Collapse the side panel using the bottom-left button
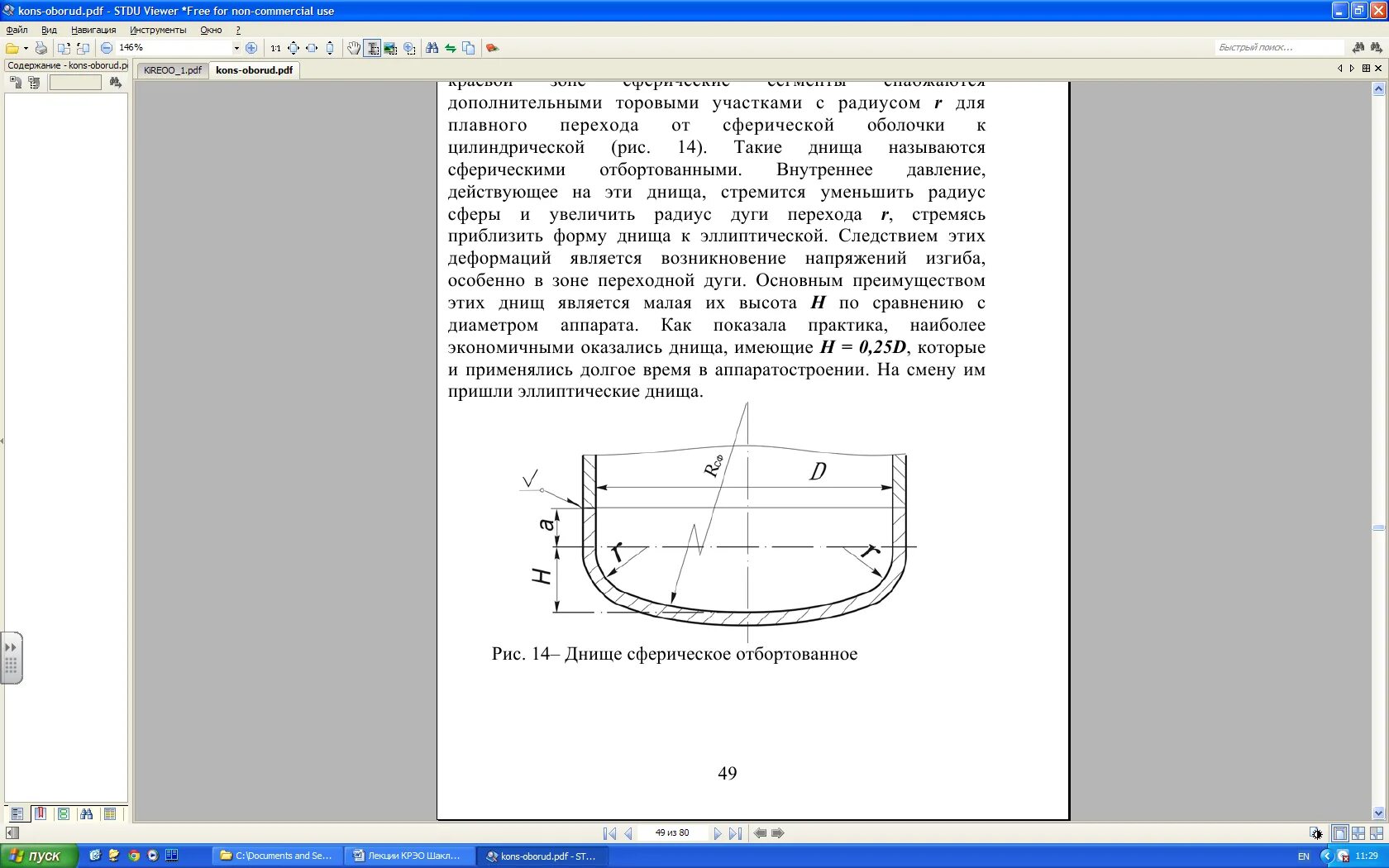Viewport: 1389px width, 868px height. 12,833
